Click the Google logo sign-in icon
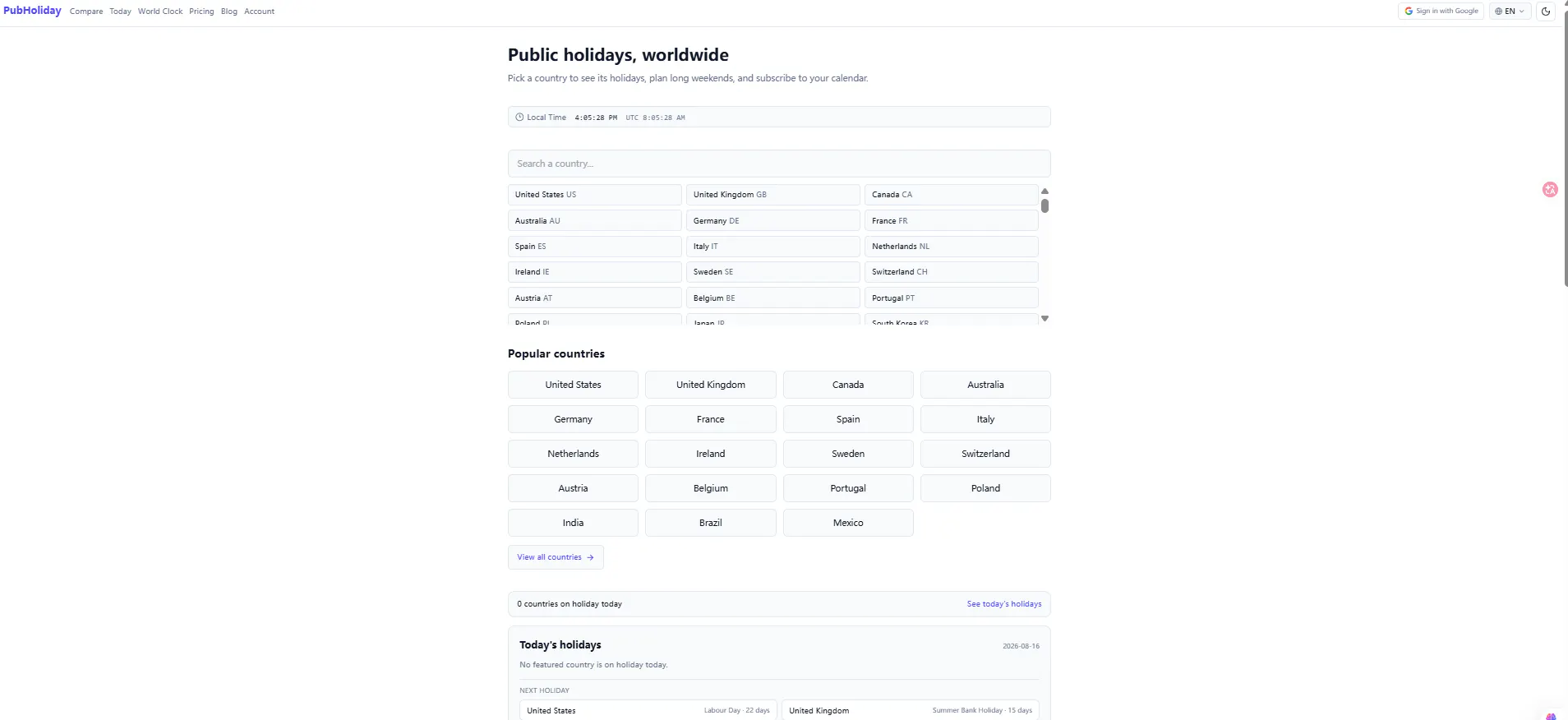The height and width of the screenshot is (720, 1568). coord(1409,12)
